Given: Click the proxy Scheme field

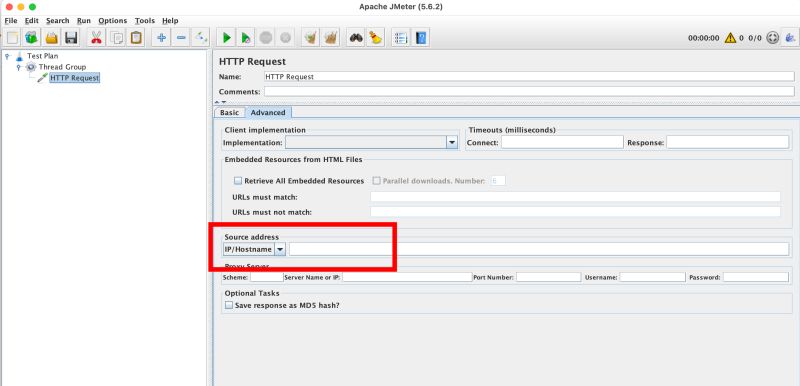Looking at the screenshot, I should (x=267, y=277).
